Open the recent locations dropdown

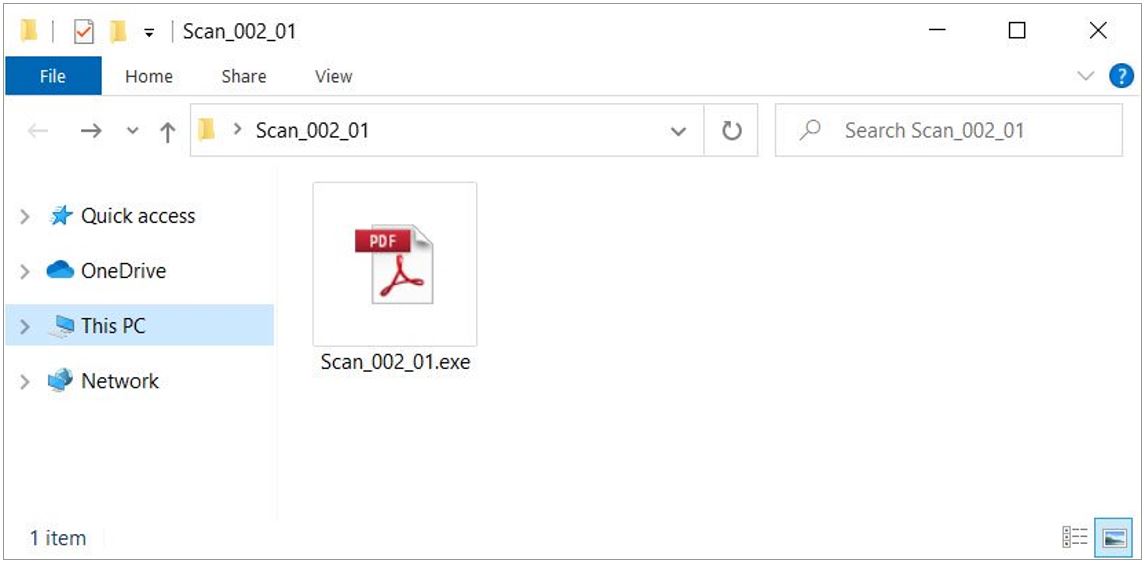(132, 131)
